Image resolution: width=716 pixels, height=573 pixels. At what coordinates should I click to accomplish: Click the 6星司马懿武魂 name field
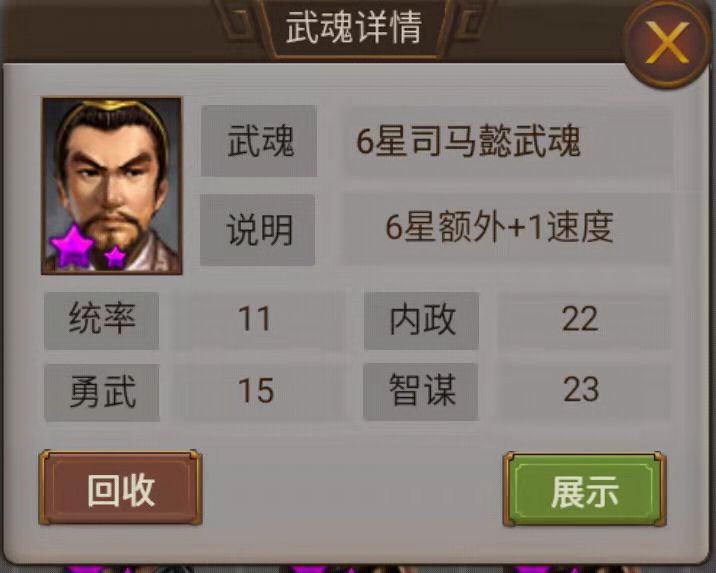coord(507,141)
